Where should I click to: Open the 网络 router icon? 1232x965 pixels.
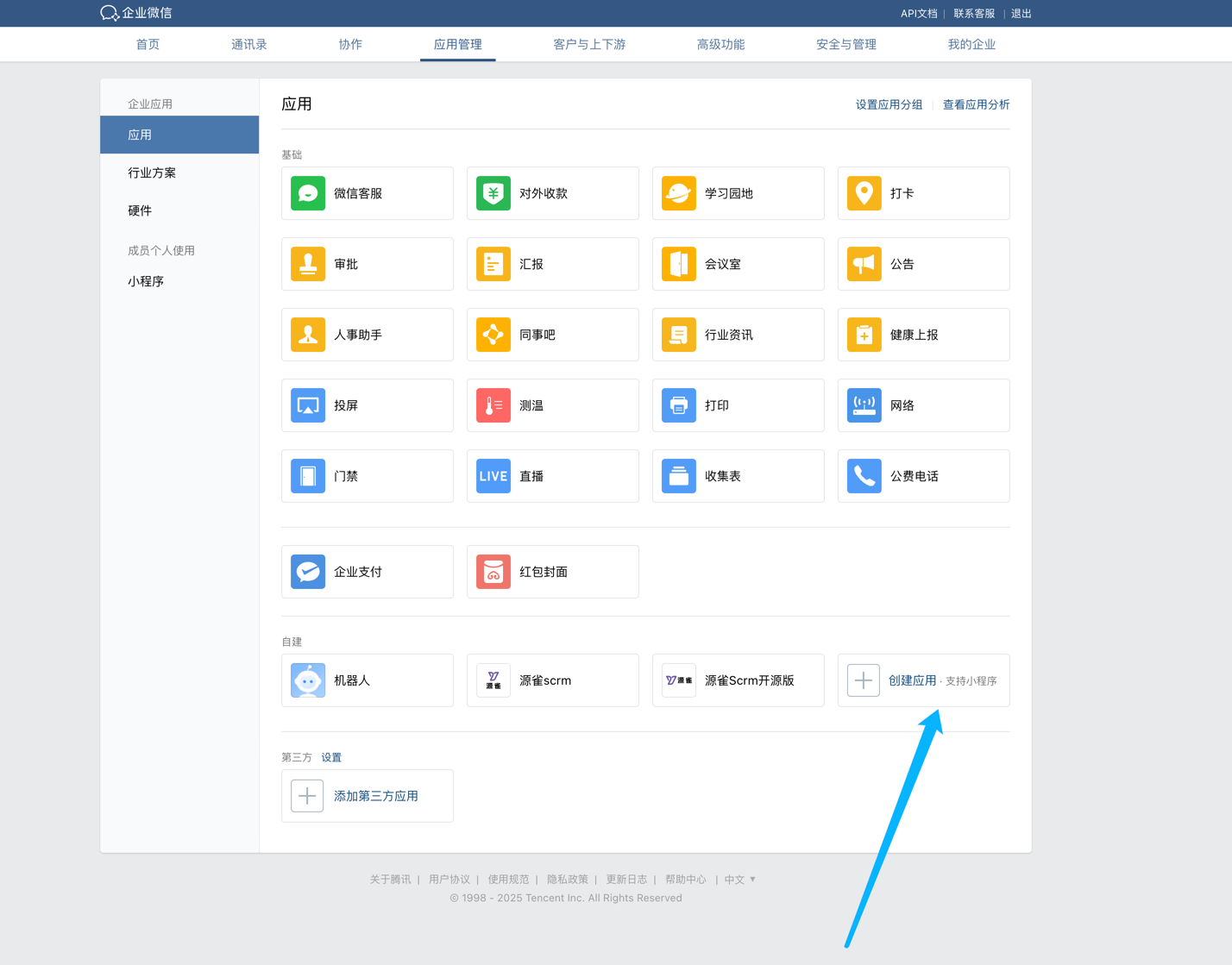tap(864, 405)
